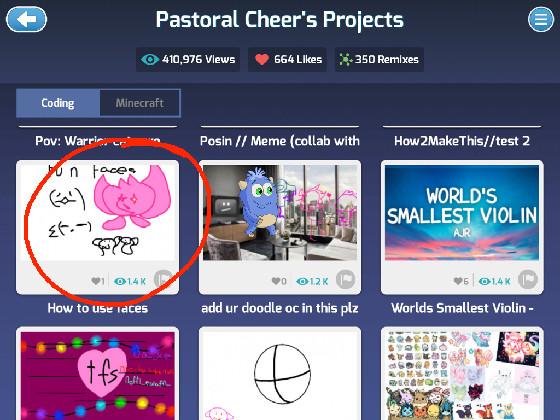Click the 350 Remixes badge

pyautogui.click(x=379, y=59)
